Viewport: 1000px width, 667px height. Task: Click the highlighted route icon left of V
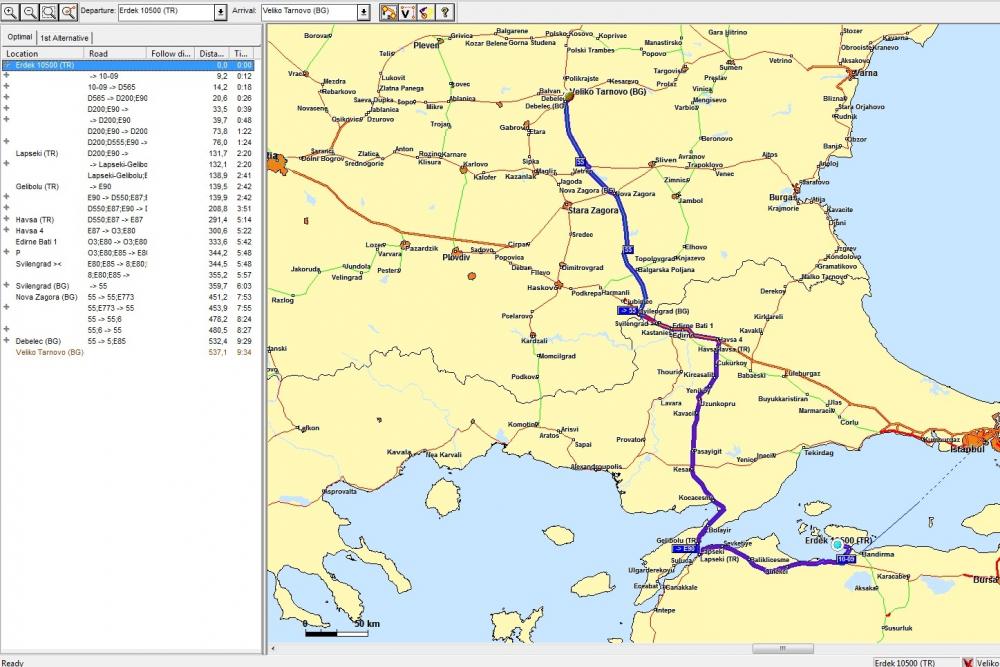pos(388,12)
